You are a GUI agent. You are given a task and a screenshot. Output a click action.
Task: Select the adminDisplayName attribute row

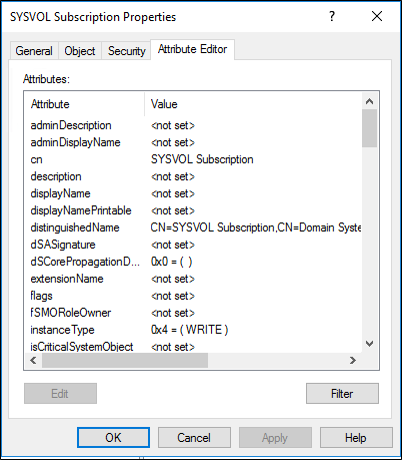click(x=194, y=142)
